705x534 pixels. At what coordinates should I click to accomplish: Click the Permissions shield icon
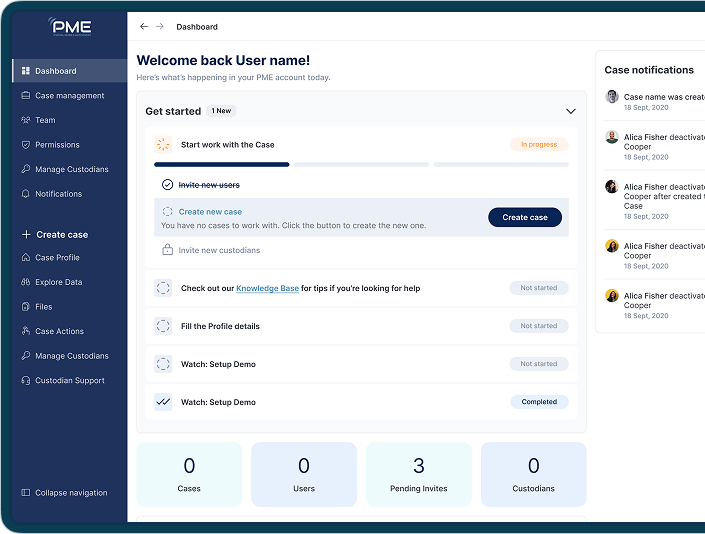click(x=26, y=145)
